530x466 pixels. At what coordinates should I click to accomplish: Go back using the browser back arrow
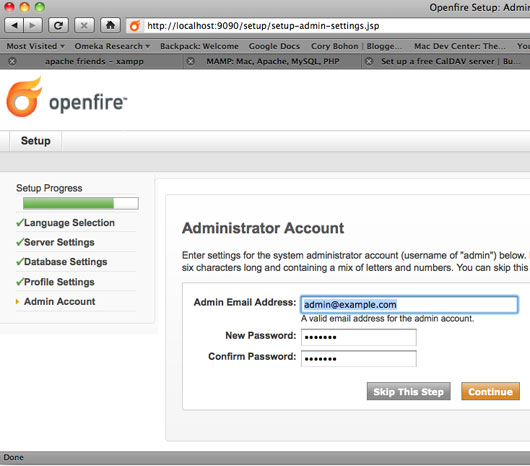point(14,25)
